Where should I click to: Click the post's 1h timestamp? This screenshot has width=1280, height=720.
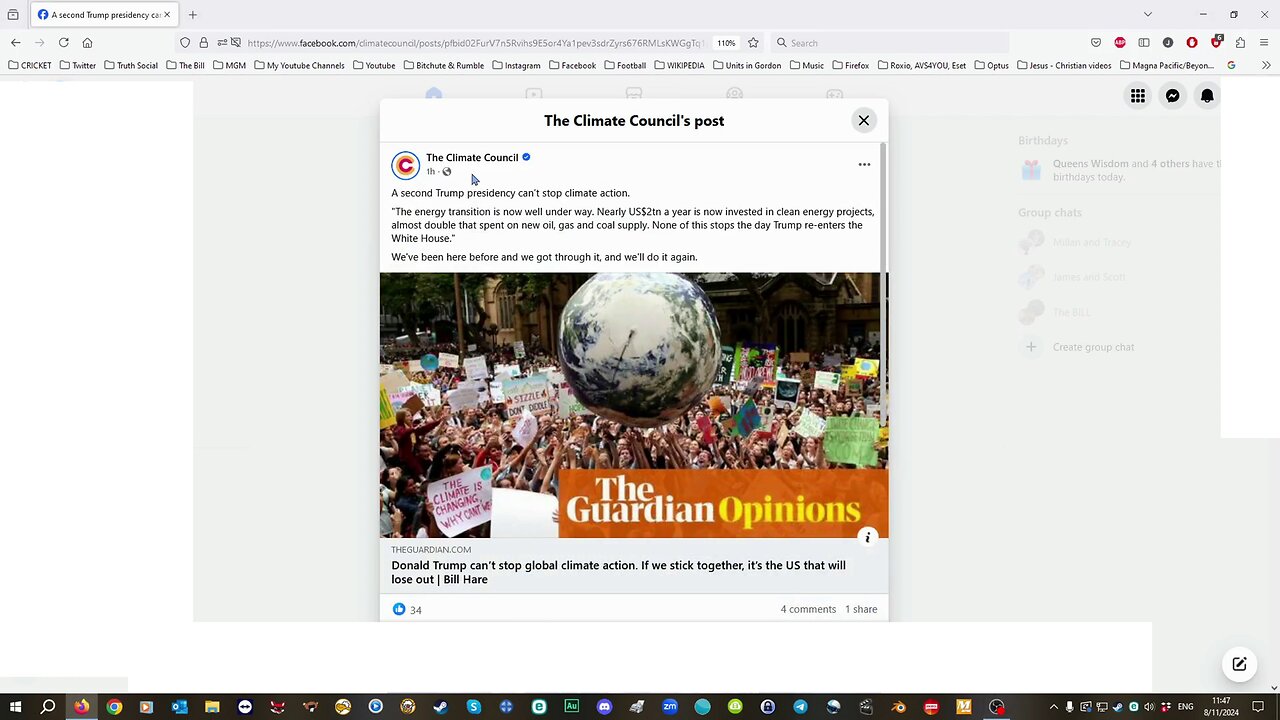(x=431, y=172)
